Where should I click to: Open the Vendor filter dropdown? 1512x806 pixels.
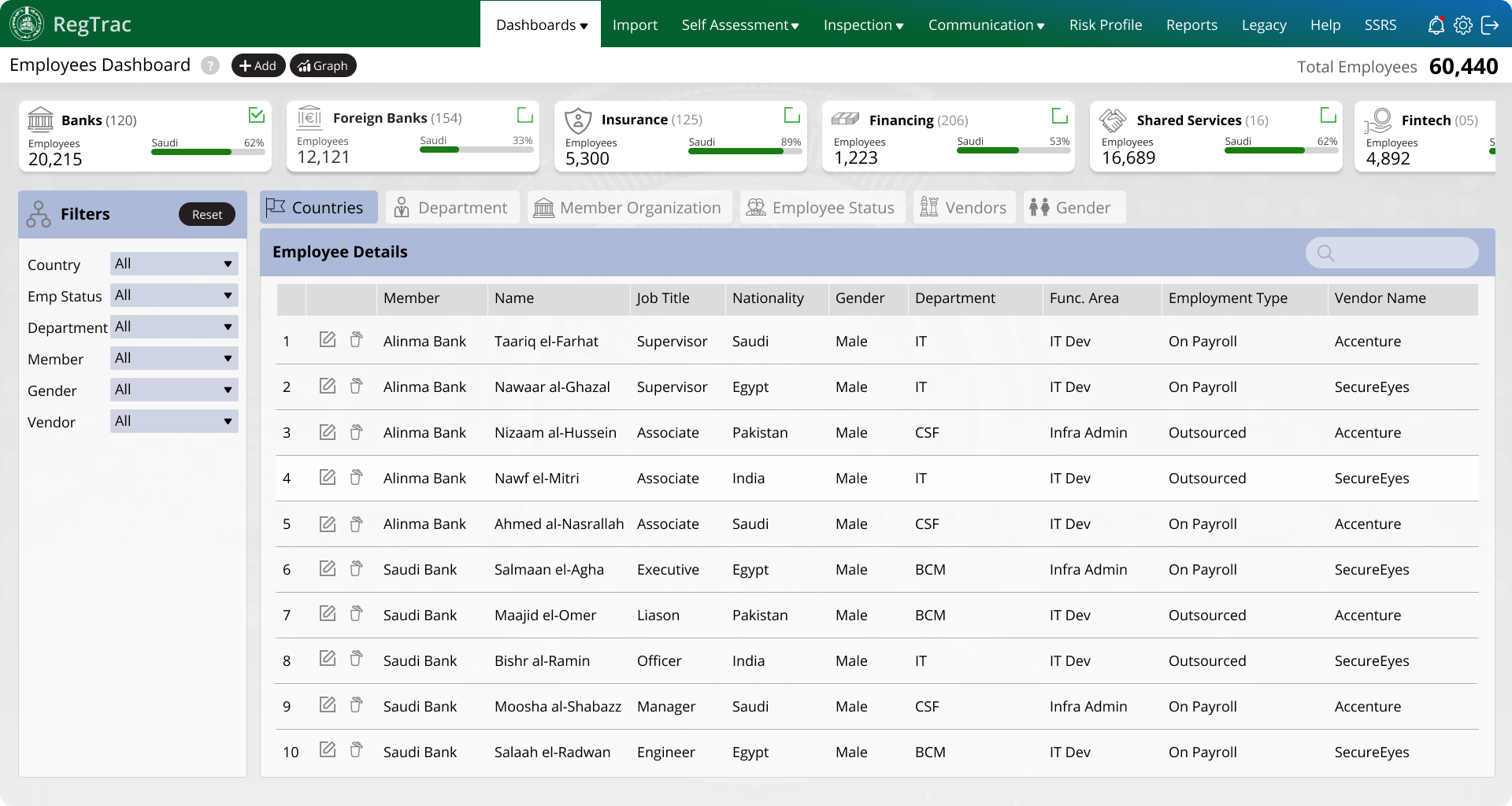[x=174, y=421]
